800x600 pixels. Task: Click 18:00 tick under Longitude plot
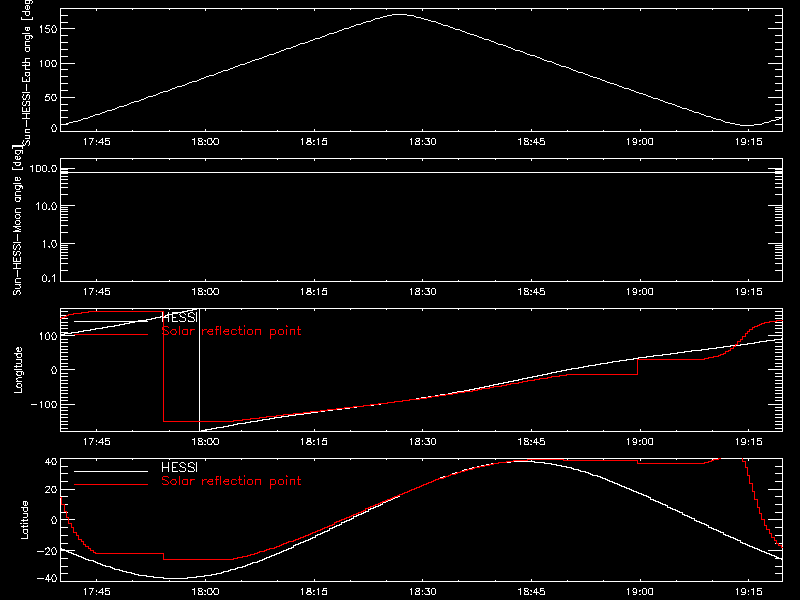205,442
